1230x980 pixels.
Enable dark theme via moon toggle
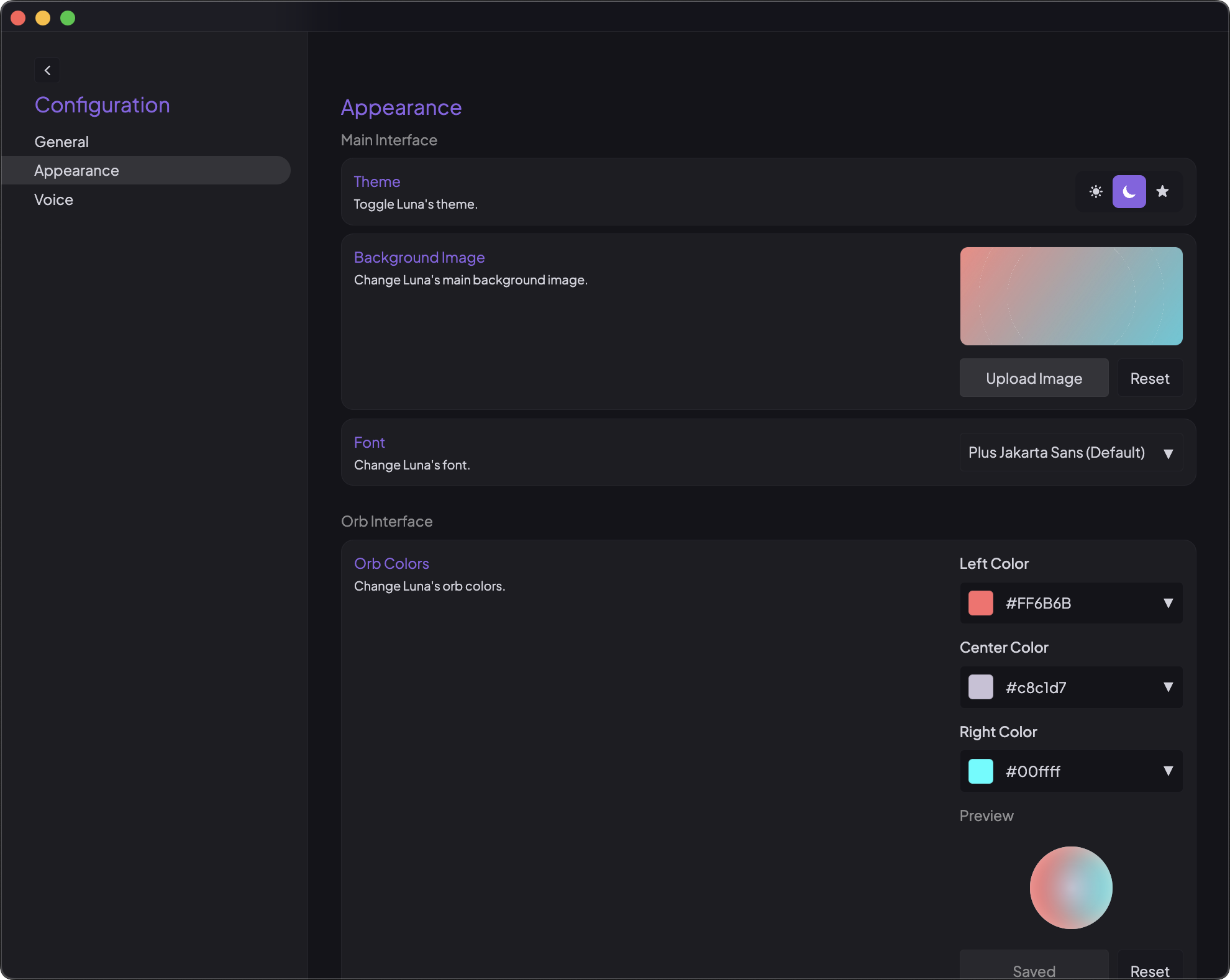click(1129, 191)
